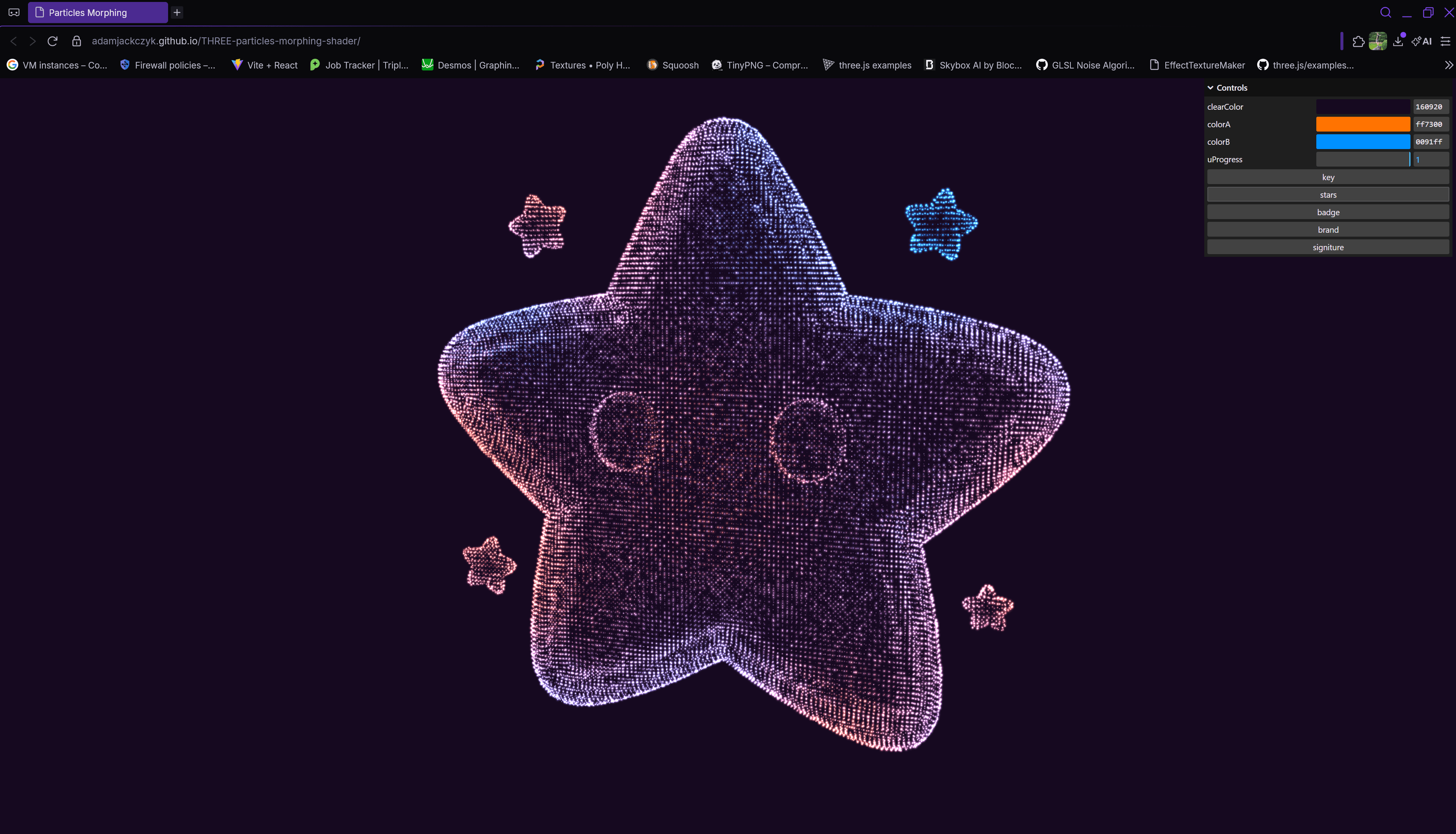The image size is (1456, 834).
Task: Click the badge morph button
Action: click(x=1328, y=212)
